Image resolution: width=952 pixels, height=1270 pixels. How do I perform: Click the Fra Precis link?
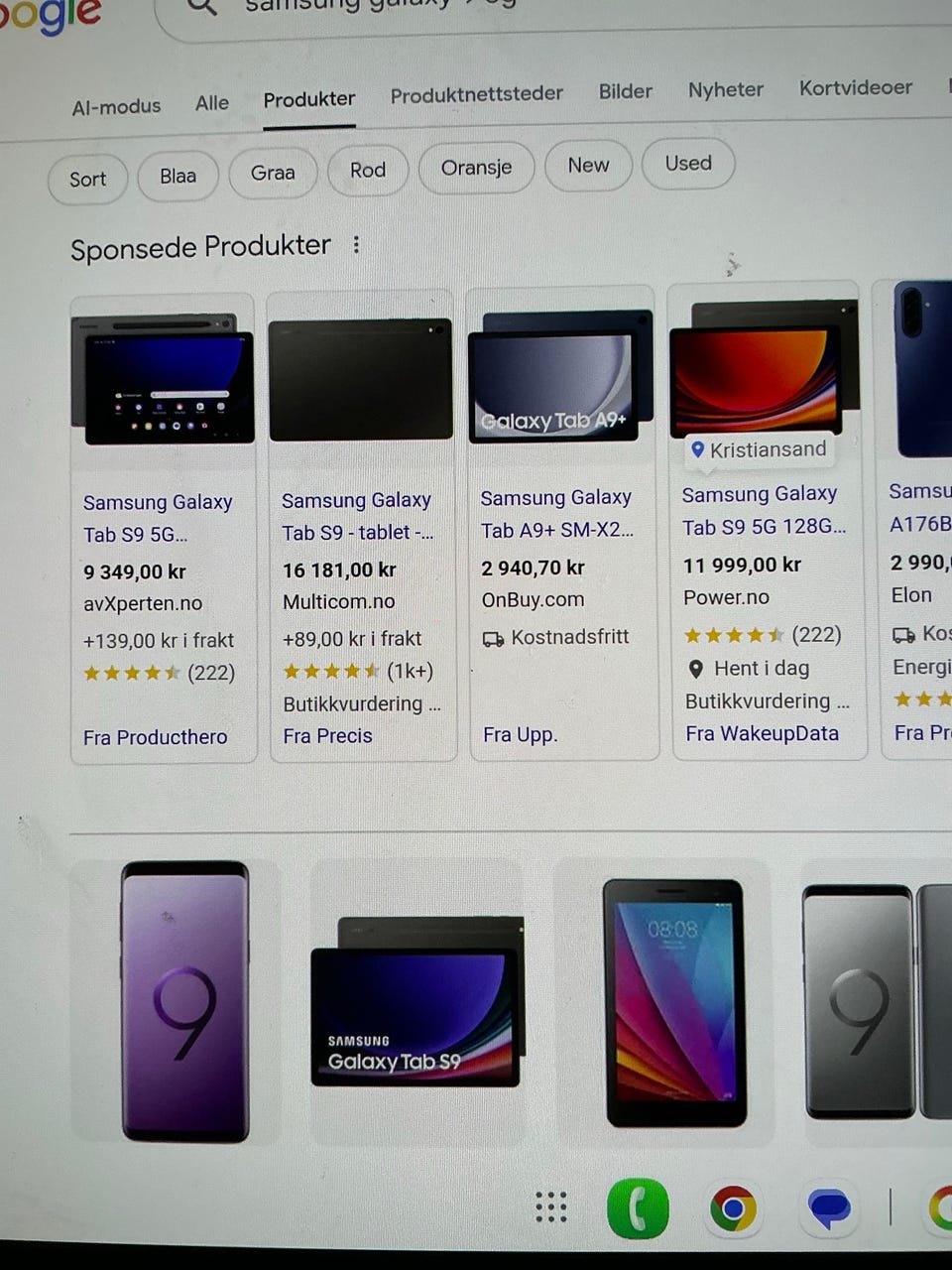[x=327, y=736]
